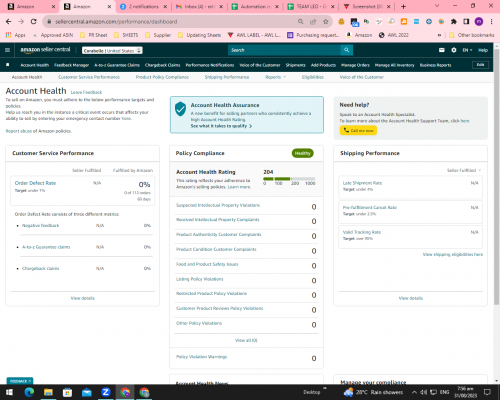Viewport: 500px width, 400px height.
Task: Switch to the Product Policy Compliance tab
Action: click(162, 77)
